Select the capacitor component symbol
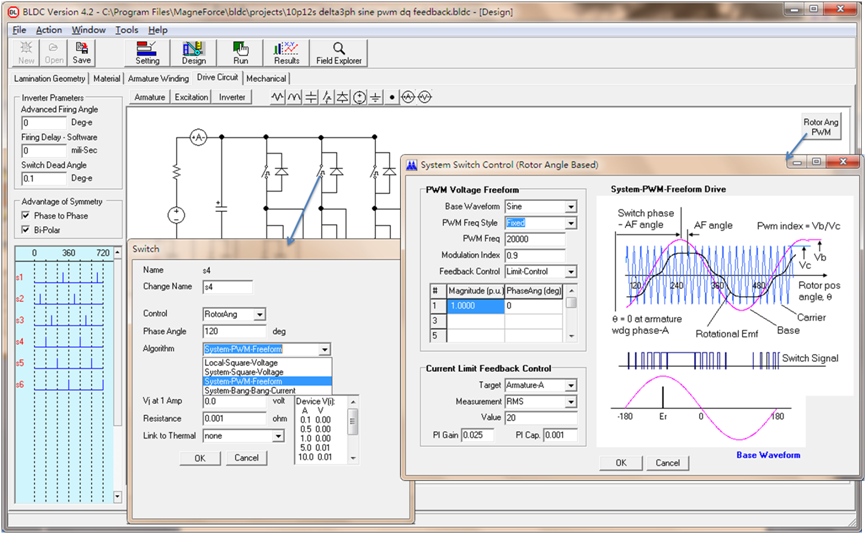 (311, 98)
